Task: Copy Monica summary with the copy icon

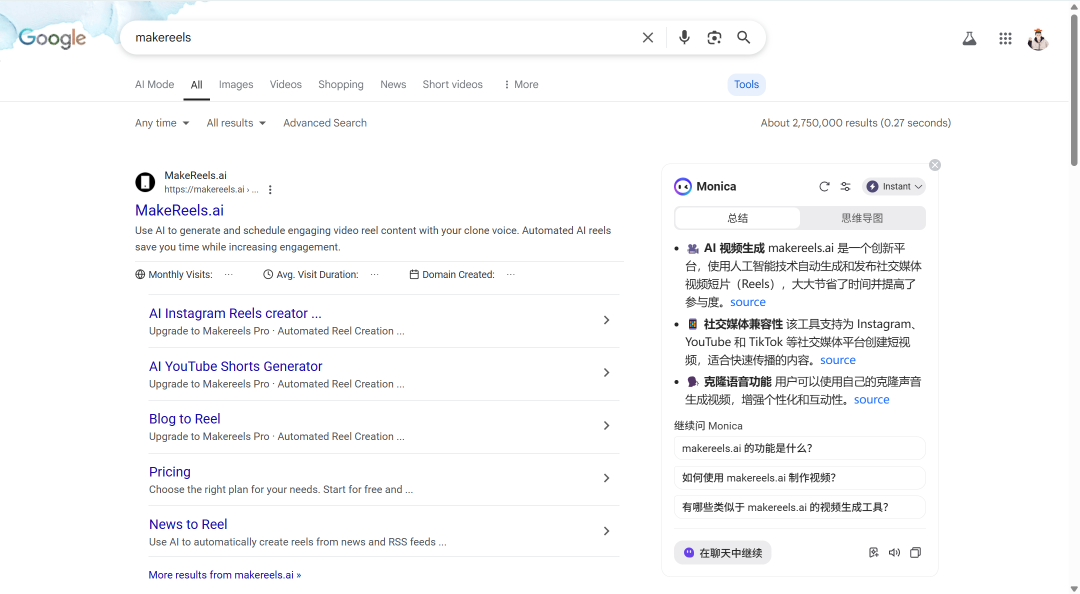Action: click(x=915, y=553)
